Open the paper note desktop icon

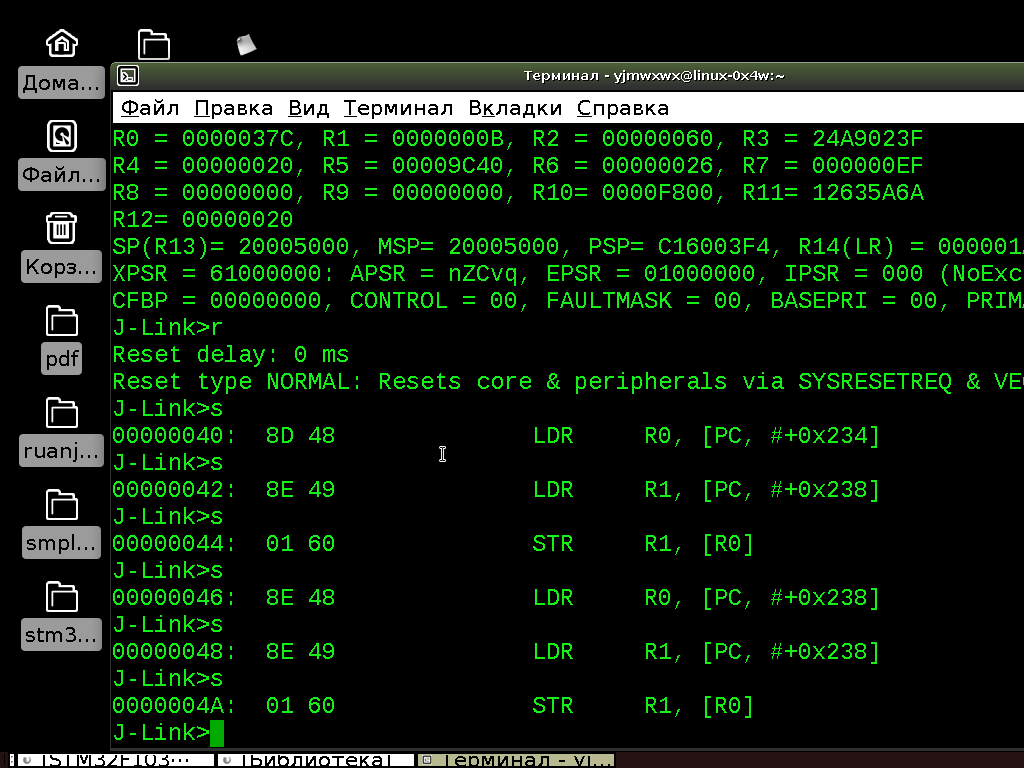pos(246,44)
